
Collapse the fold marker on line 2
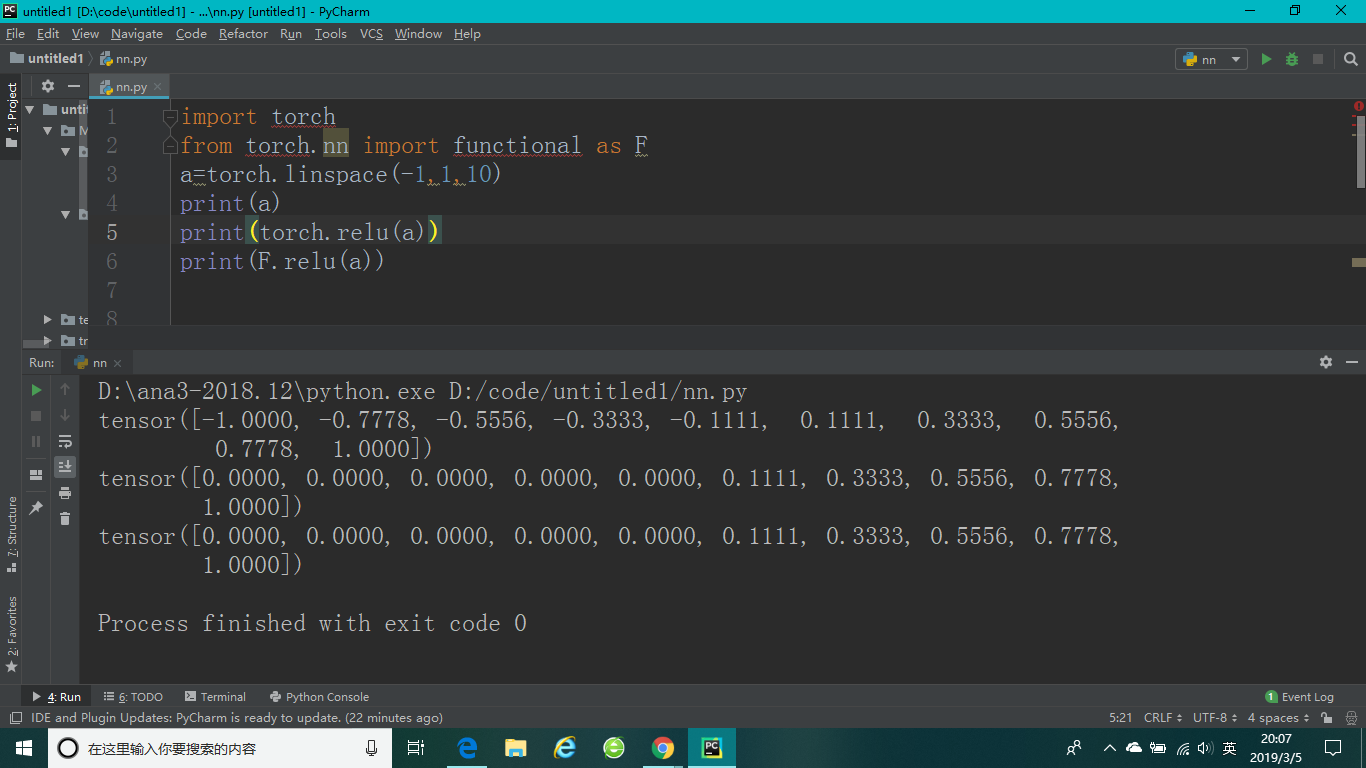[x=171, y=146]
